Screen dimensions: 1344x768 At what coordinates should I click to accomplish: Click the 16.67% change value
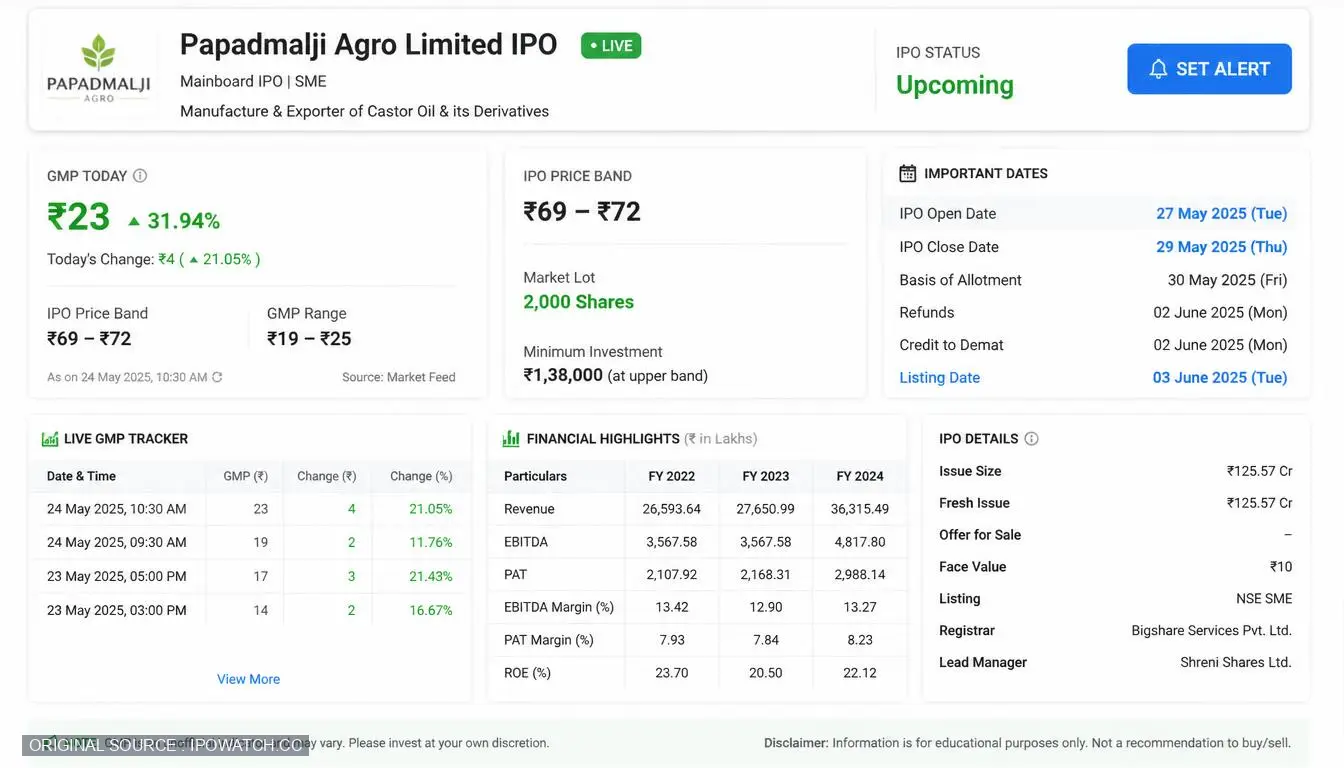431,610
